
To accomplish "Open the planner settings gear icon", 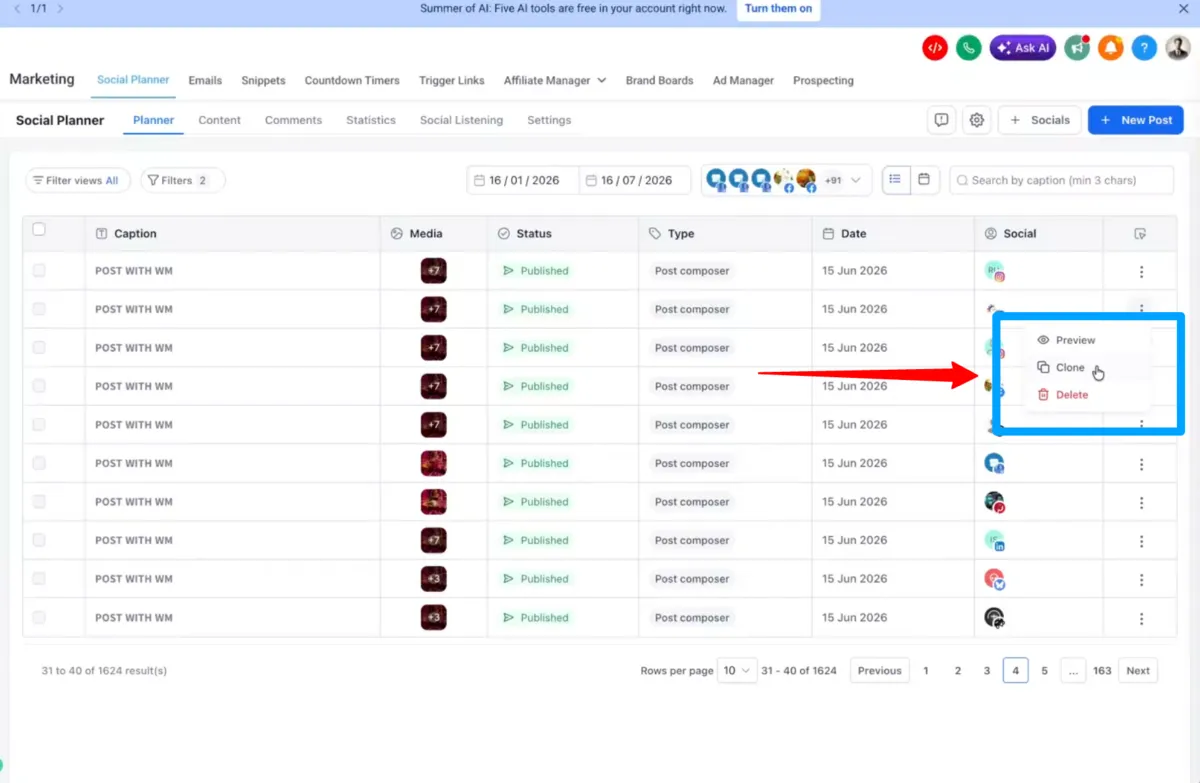I will [x=977, y=120].
